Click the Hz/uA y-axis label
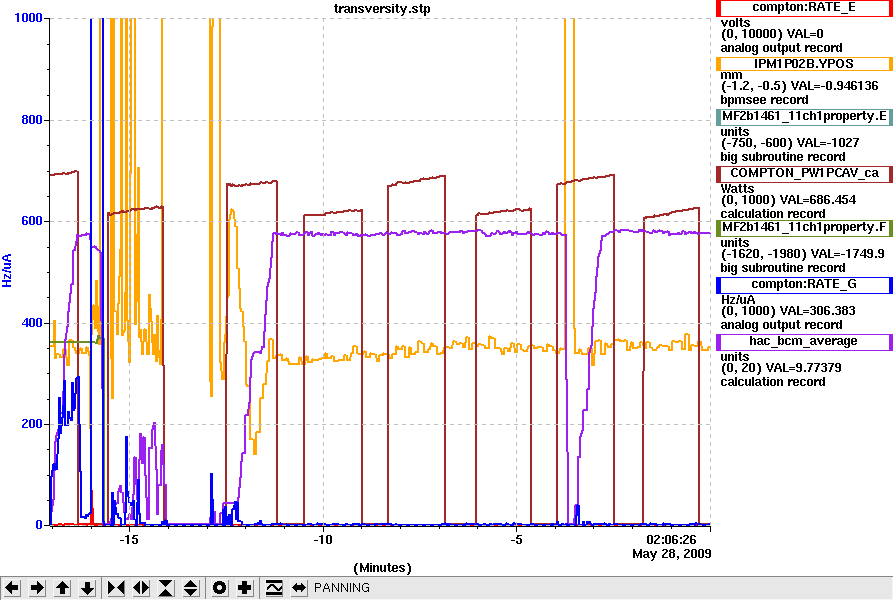Image resolution: width=893 pixels, height=600 pixels. (x=7, y=270)
